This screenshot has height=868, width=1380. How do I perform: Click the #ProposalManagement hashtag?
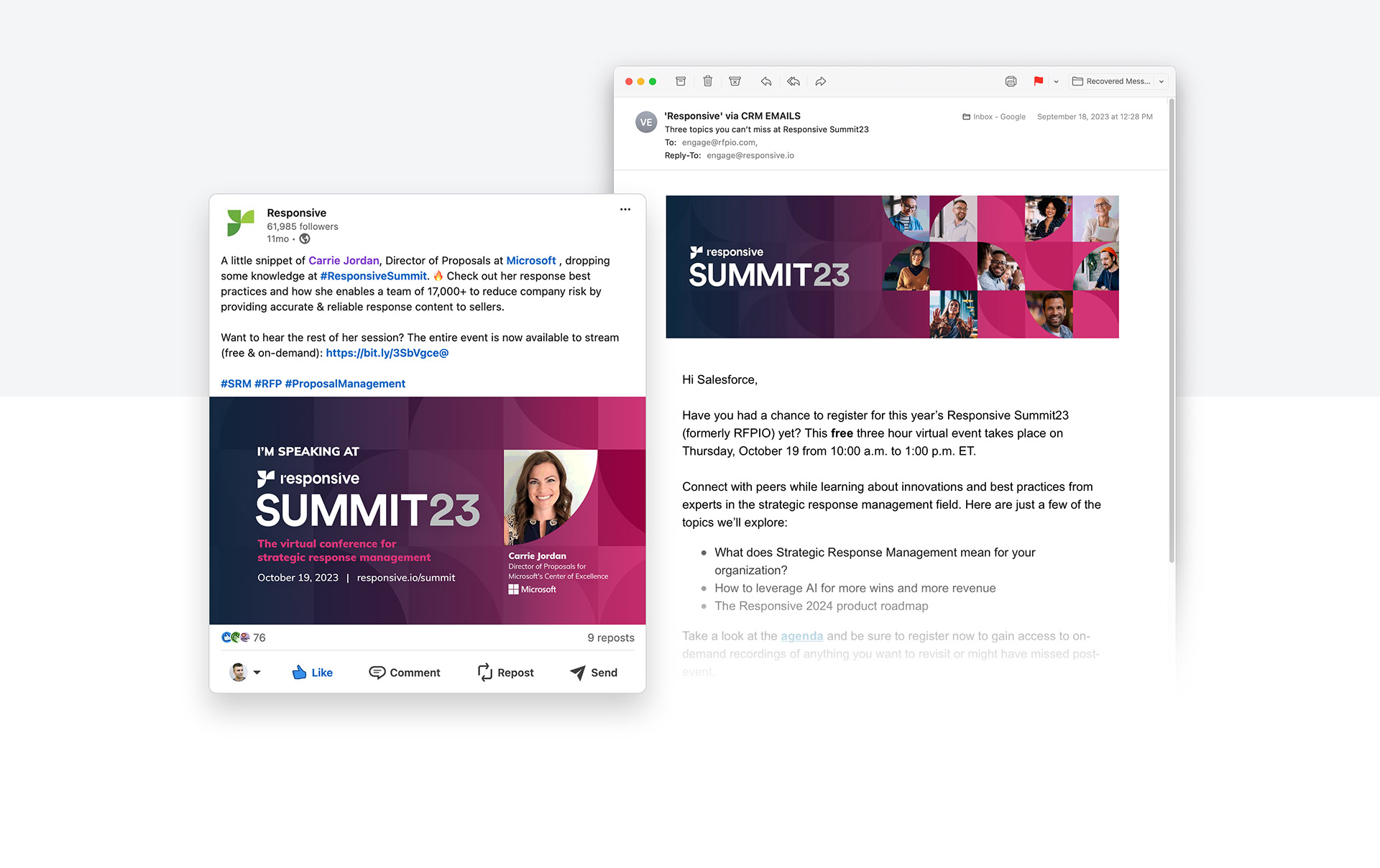pos(345,384)
